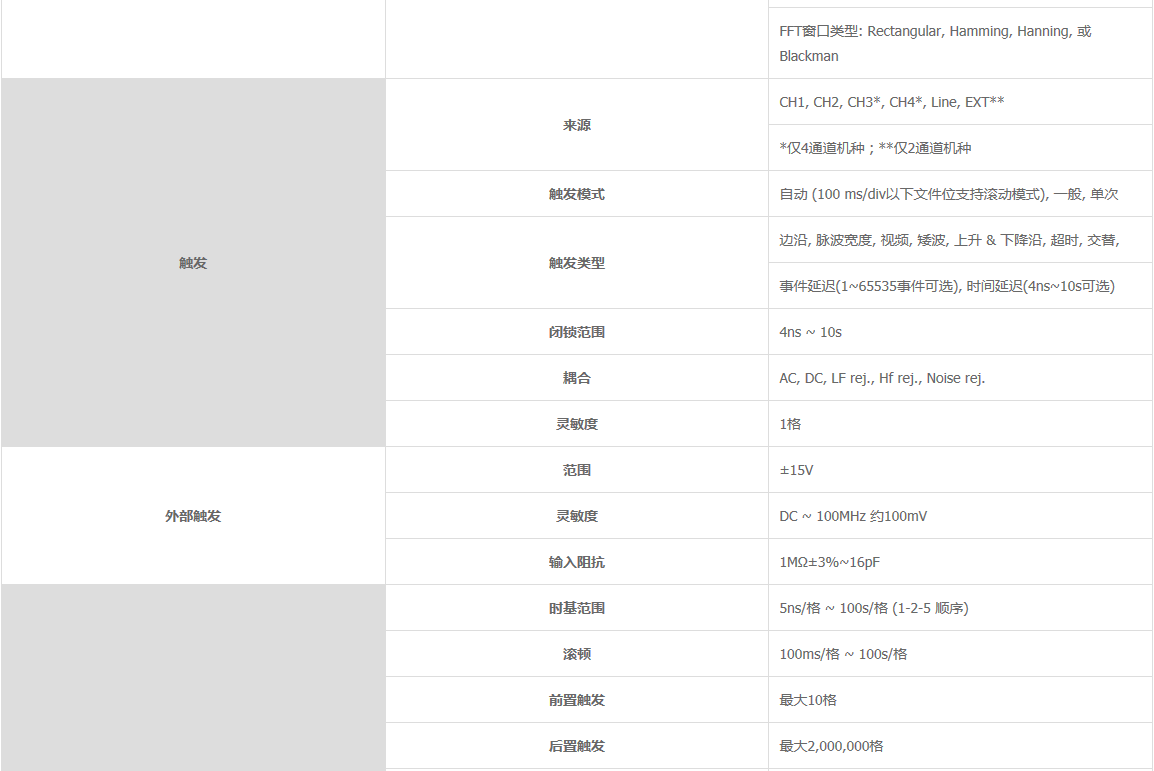Viewport: 1154px width, 771px height.
Task: Click the 触发模式 row label
Action: [576, 194]
